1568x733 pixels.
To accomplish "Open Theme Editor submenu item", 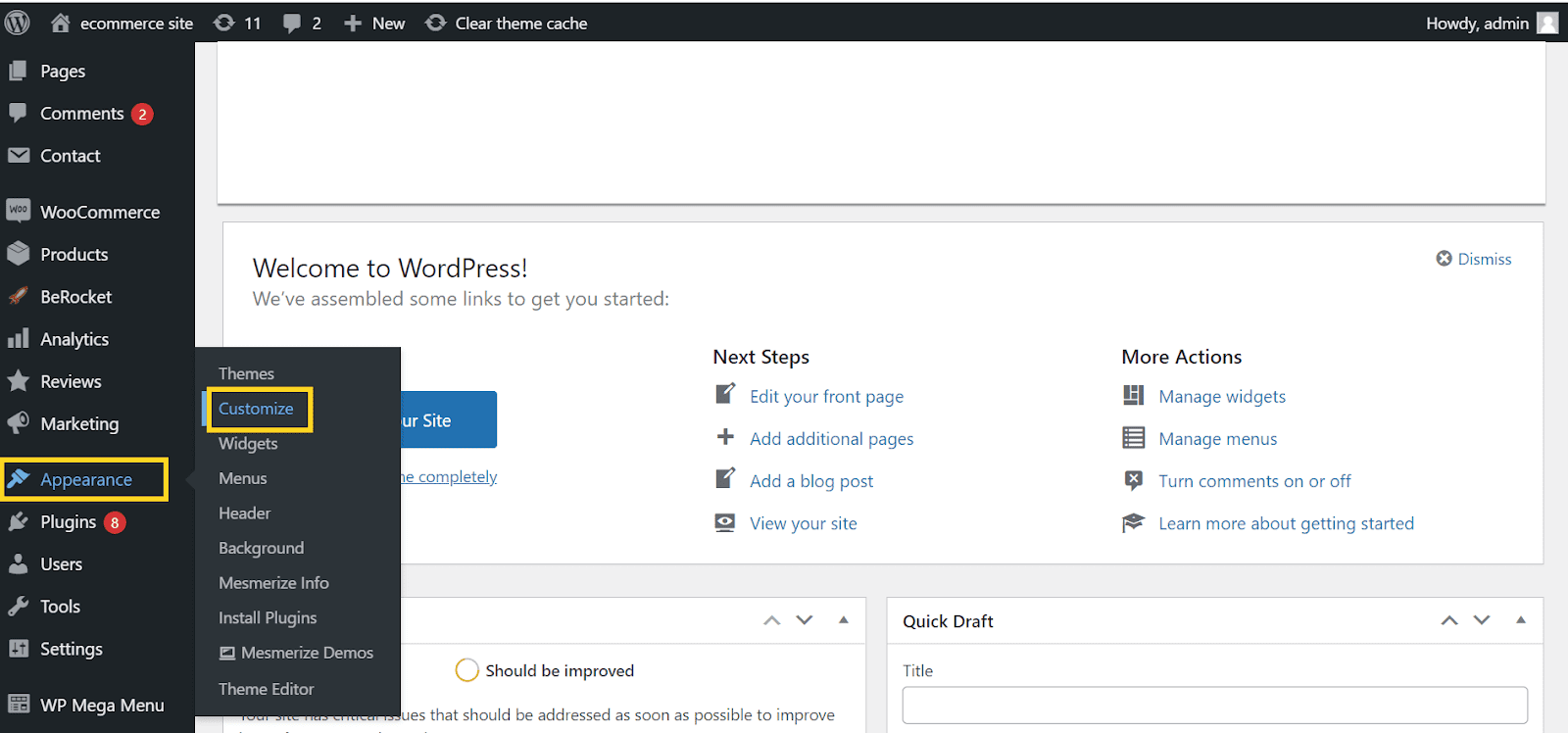I will [x=266, y=689].
